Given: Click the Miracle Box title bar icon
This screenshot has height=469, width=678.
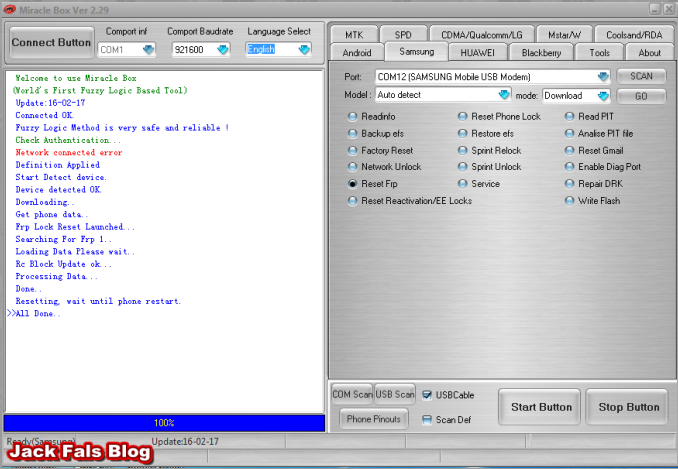Looking at the screenshot, I should coord(9,10).
